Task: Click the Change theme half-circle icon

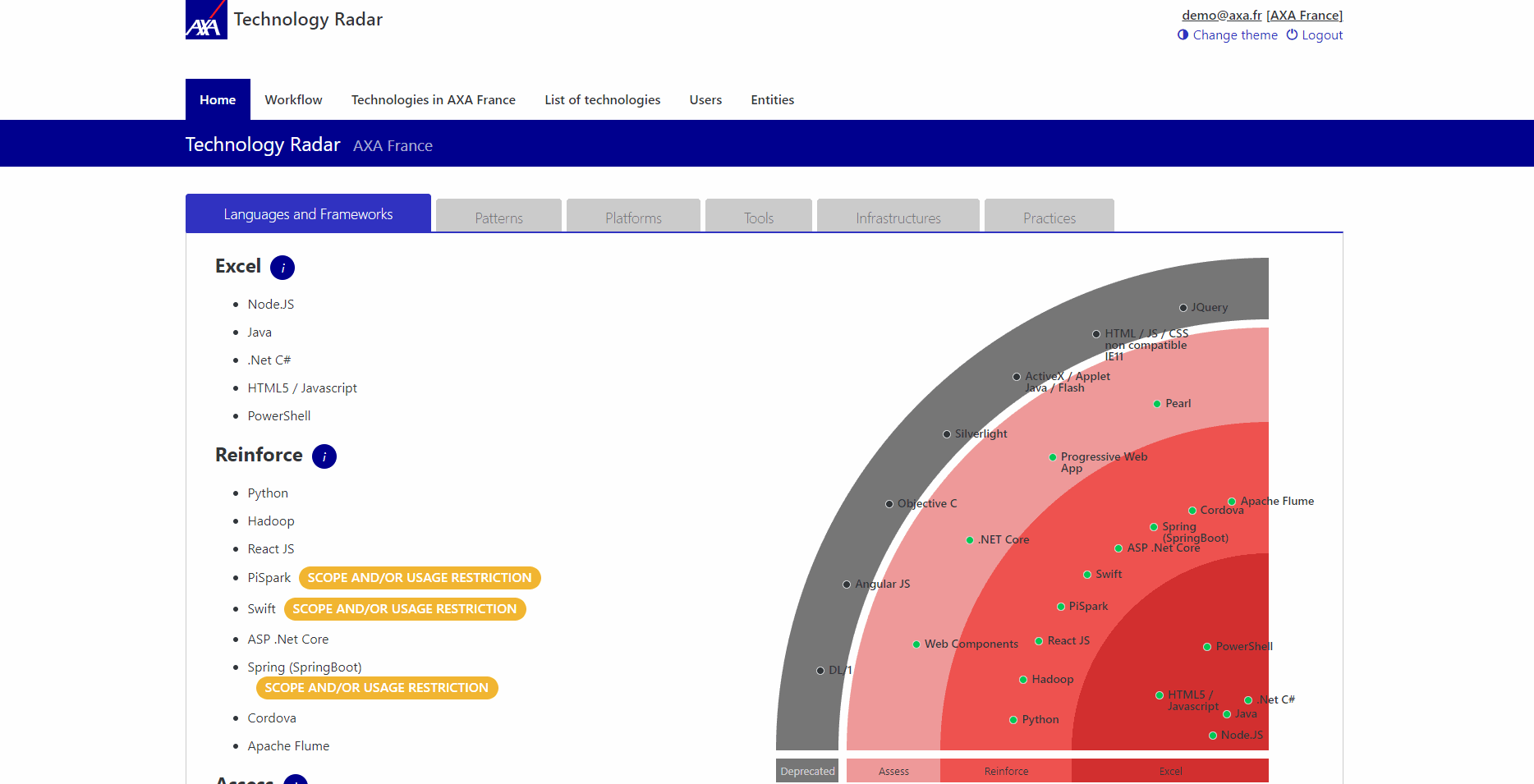Action: tap(1183, 34)
